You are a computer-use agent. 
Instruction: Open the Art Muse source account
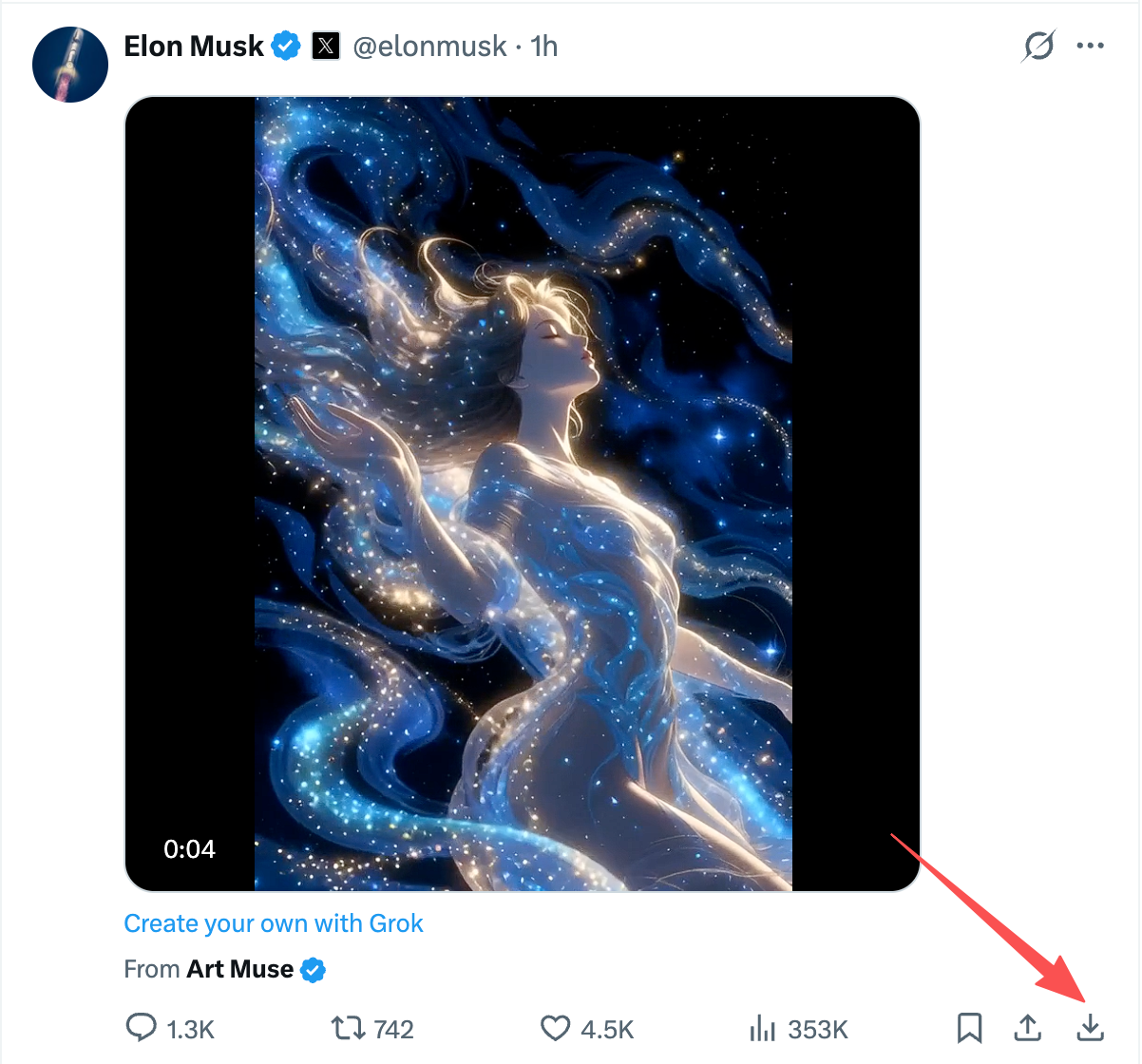coord(239,969)
